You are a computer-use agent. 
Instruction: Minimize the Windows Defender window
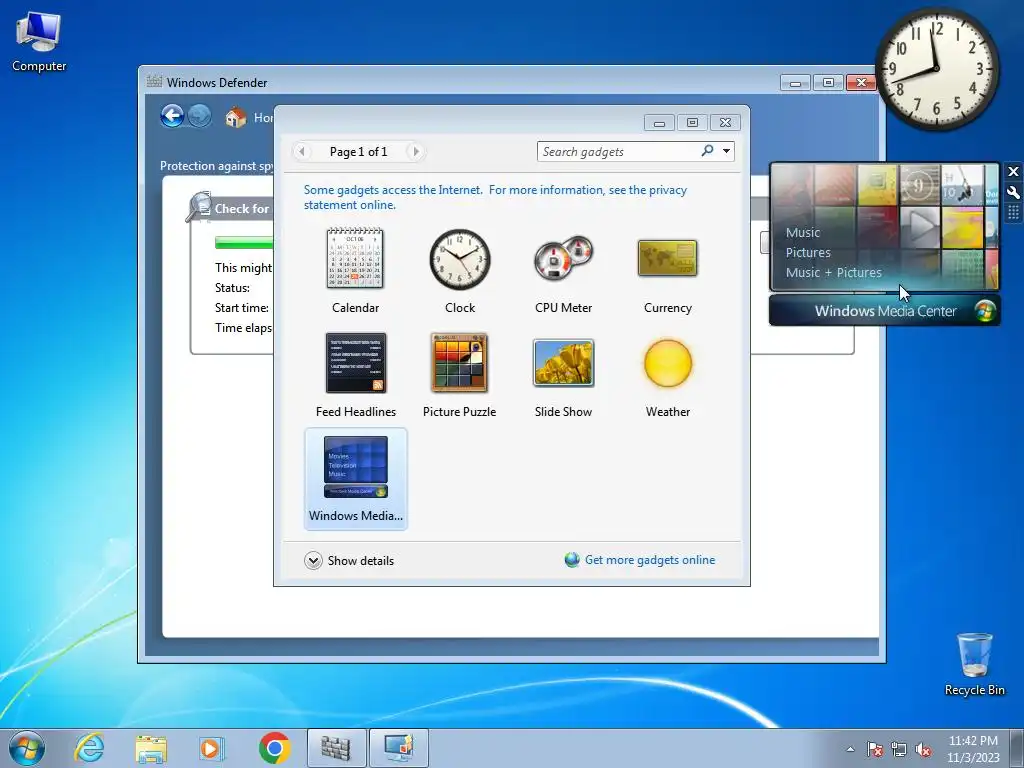tap(795, 83)
